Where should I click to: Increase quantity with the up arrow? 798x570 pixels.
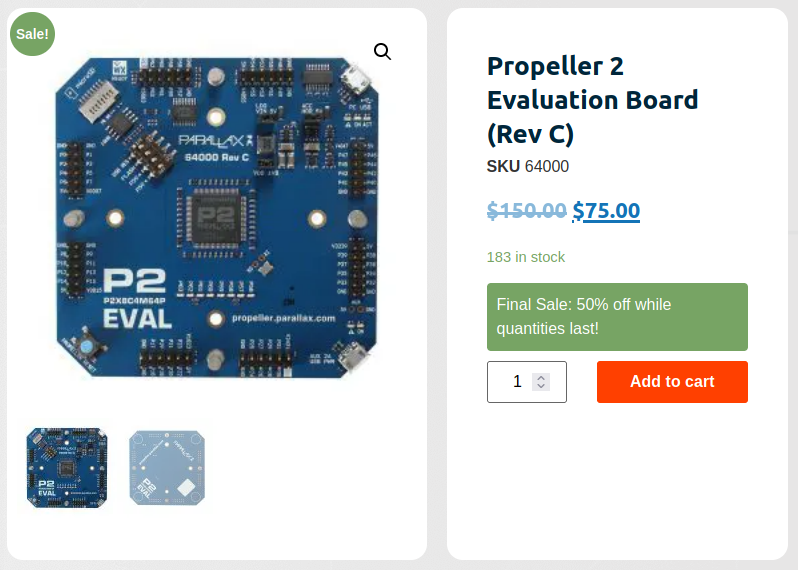point(541,377)
